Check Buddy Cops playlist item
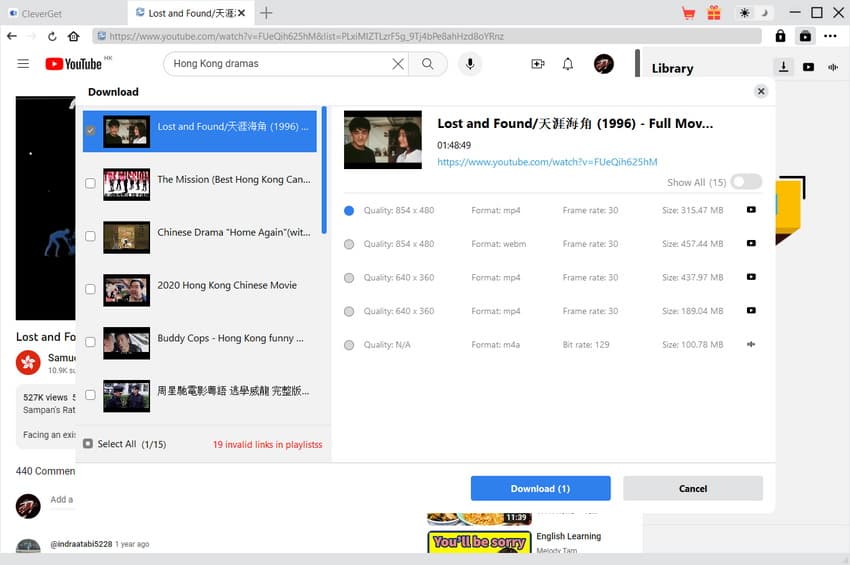Image resolution: width=850 pixels, height=565 pixels. pos(91,342)
